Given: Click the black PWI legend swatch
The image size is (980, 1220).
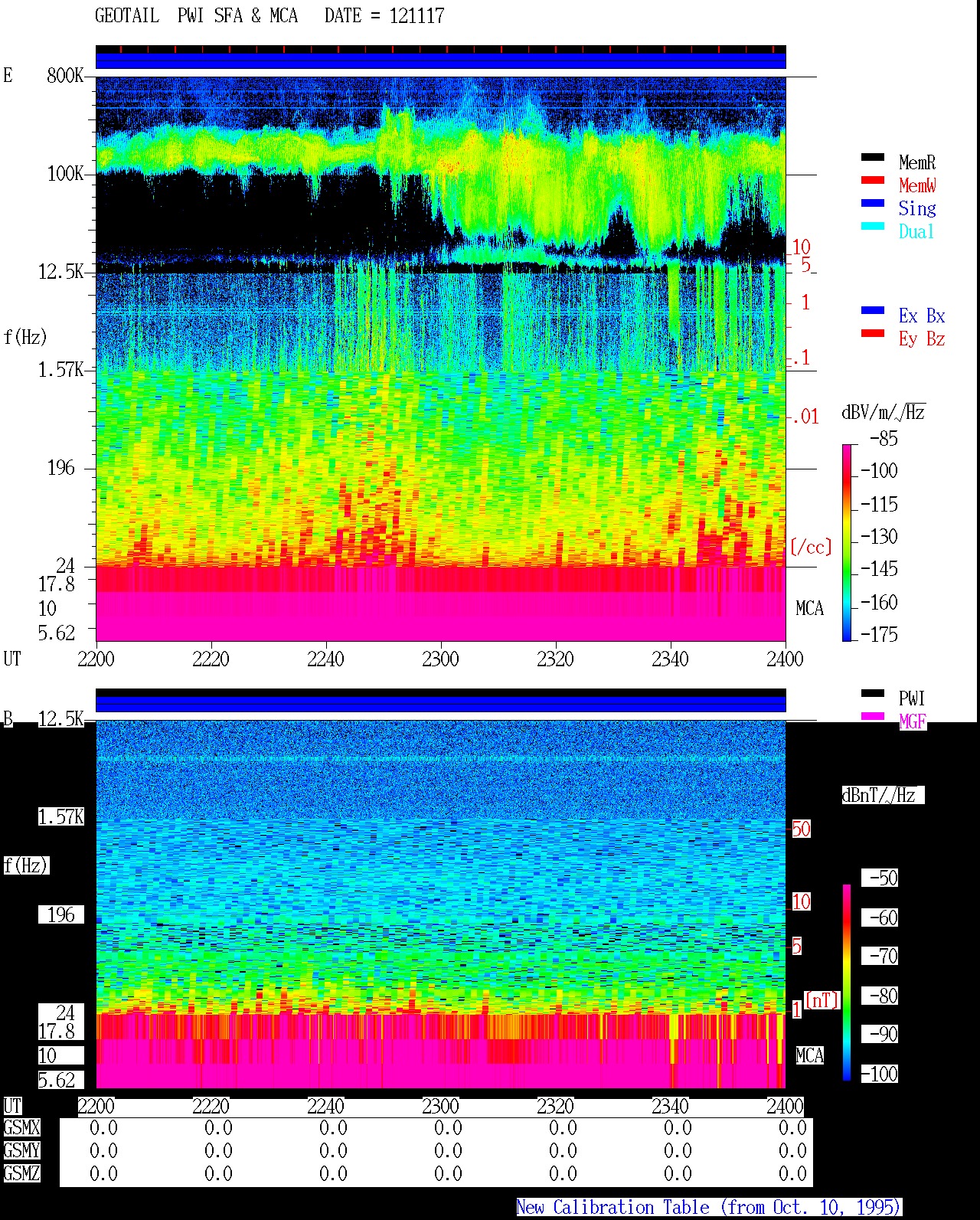Looking at the screenshot, I should click(x=873, y=694).
